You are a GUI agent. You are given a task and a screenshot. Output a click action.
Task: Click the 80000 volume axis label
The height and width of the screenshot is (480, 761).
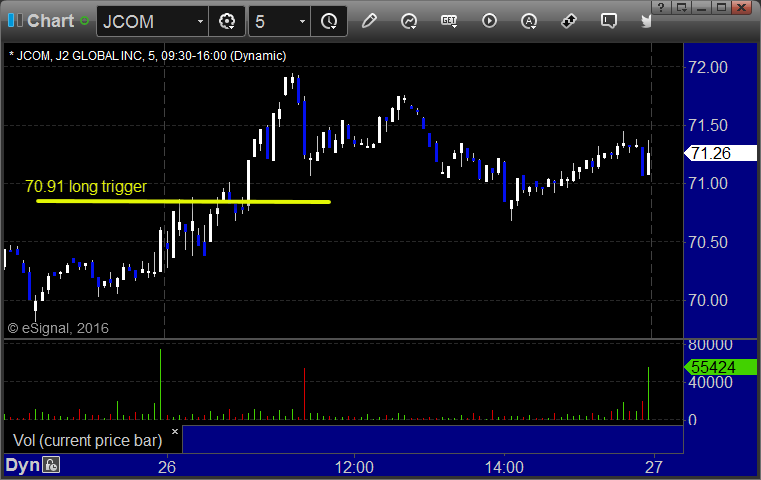point(711,345)
